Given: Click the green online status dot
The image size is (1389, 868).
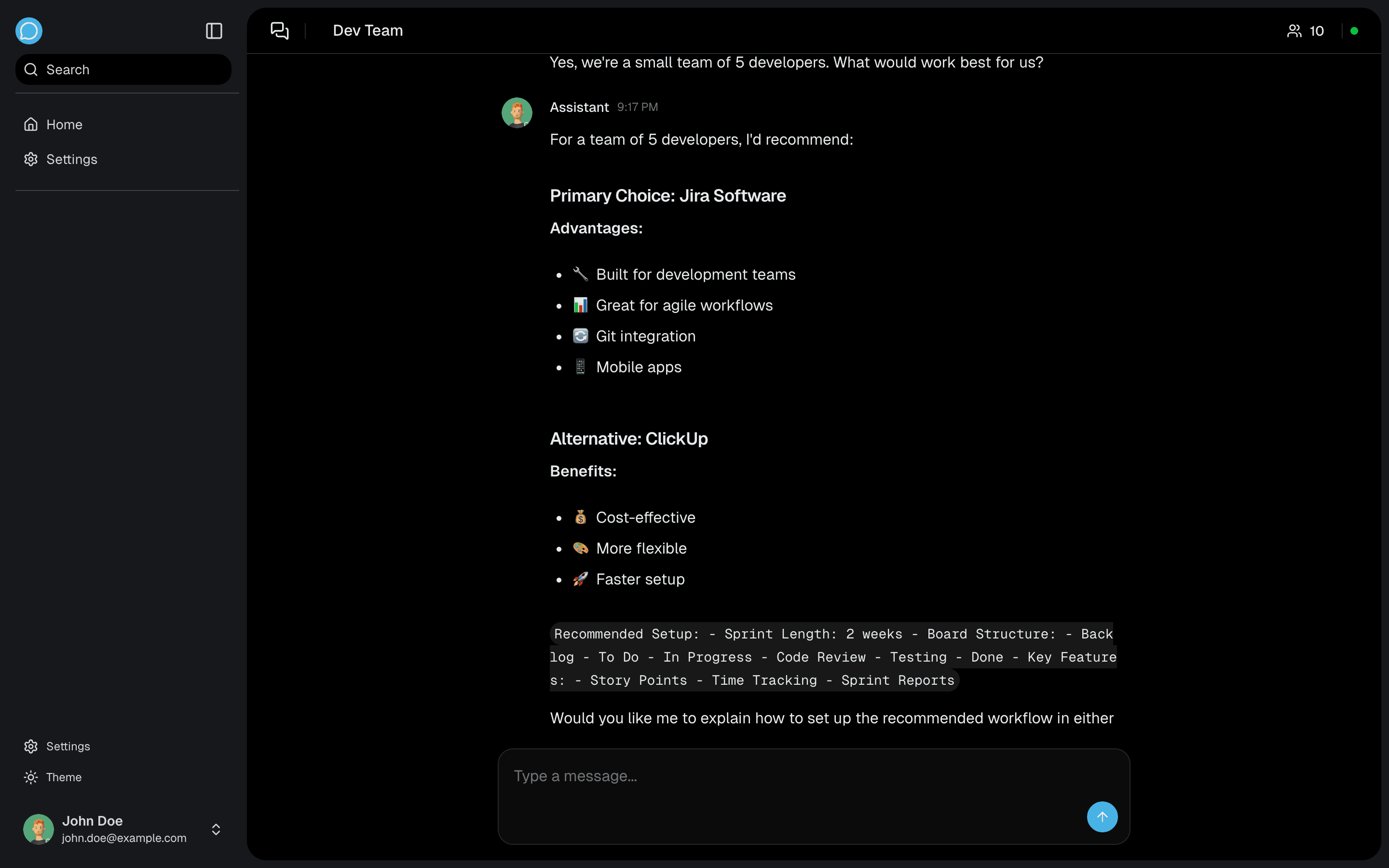Looking at the screenshot, I should [1354, 31].
